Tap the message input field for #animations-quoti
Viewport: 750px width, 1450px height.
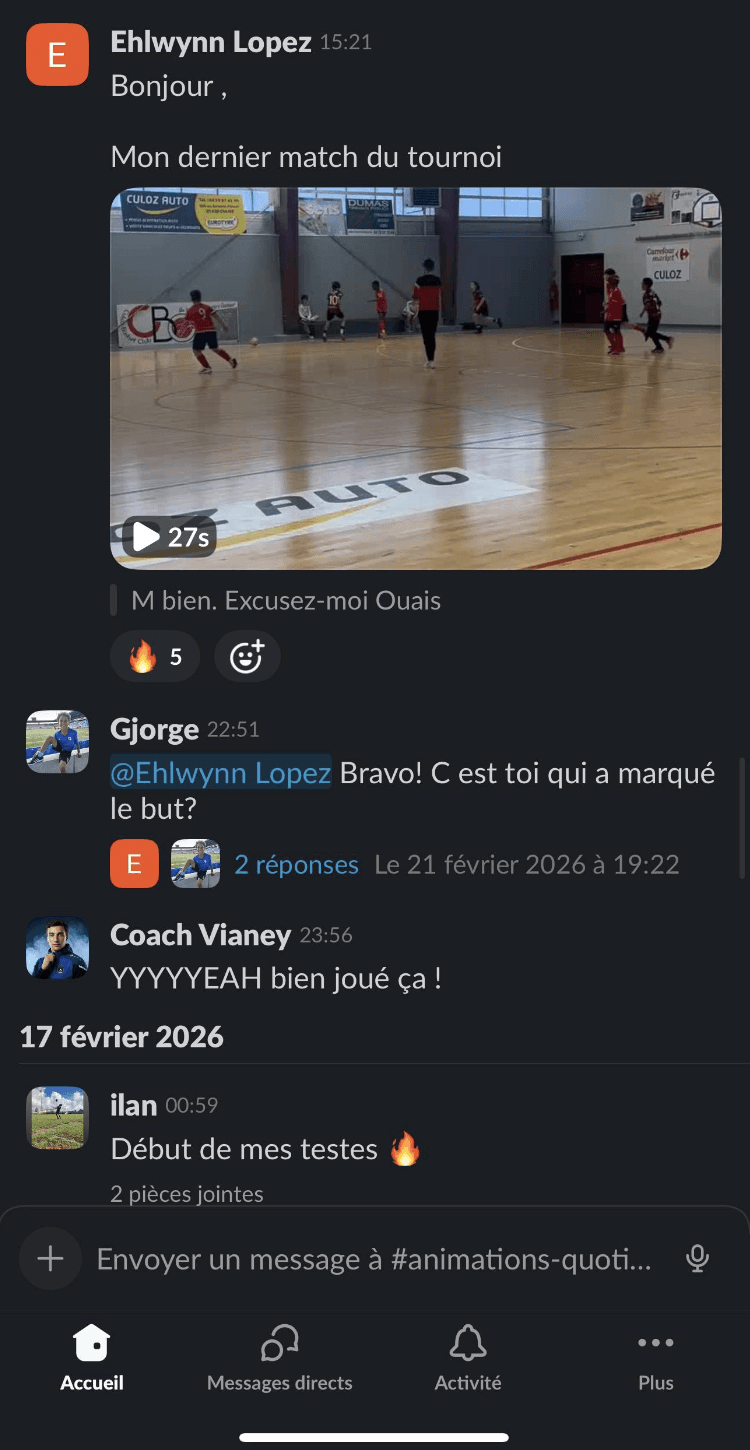(374, 1259)
